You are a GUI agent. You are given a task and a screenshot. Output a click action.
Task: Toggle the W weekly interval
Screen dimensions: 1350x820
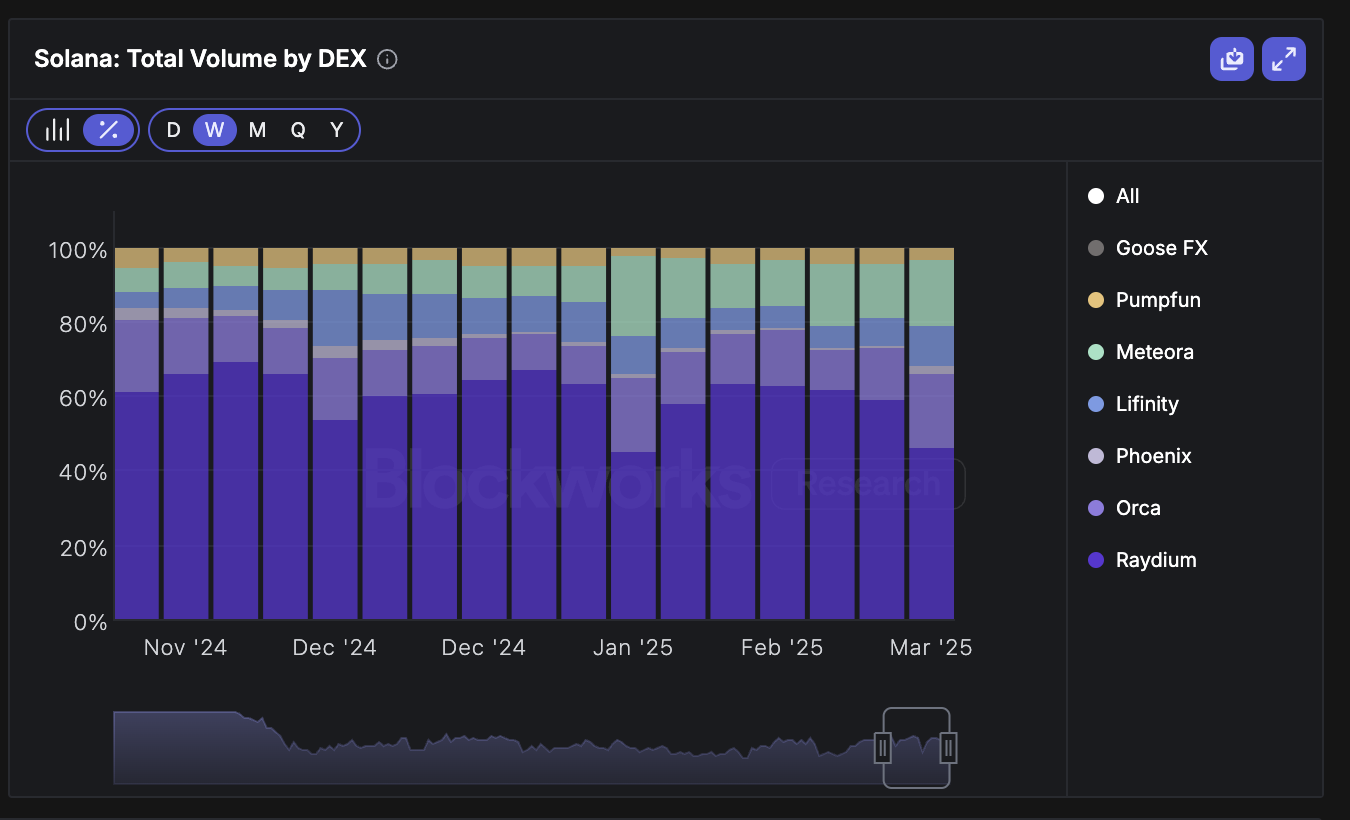tap(214, 129)
